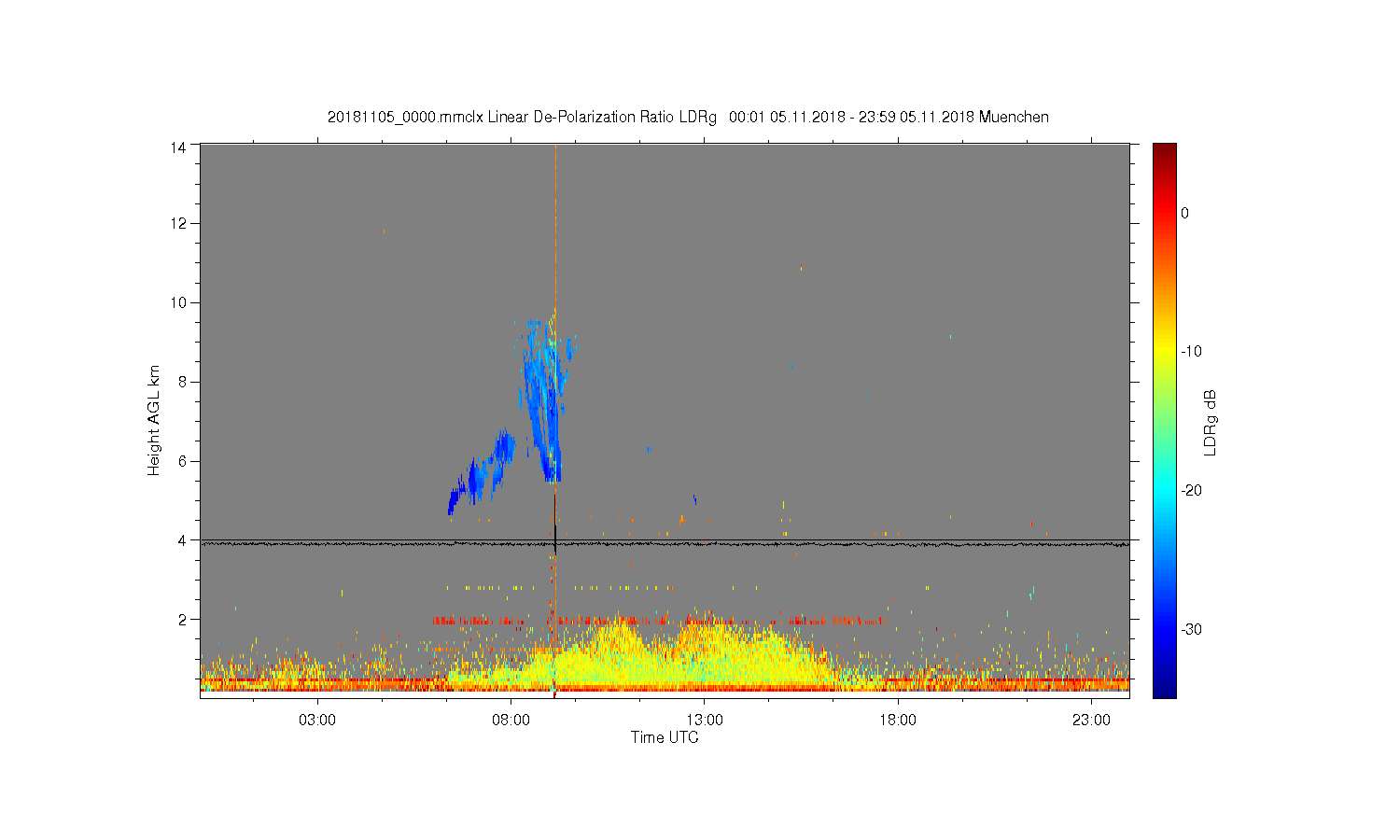Click the "03:00" time axis label

[317, 721]
